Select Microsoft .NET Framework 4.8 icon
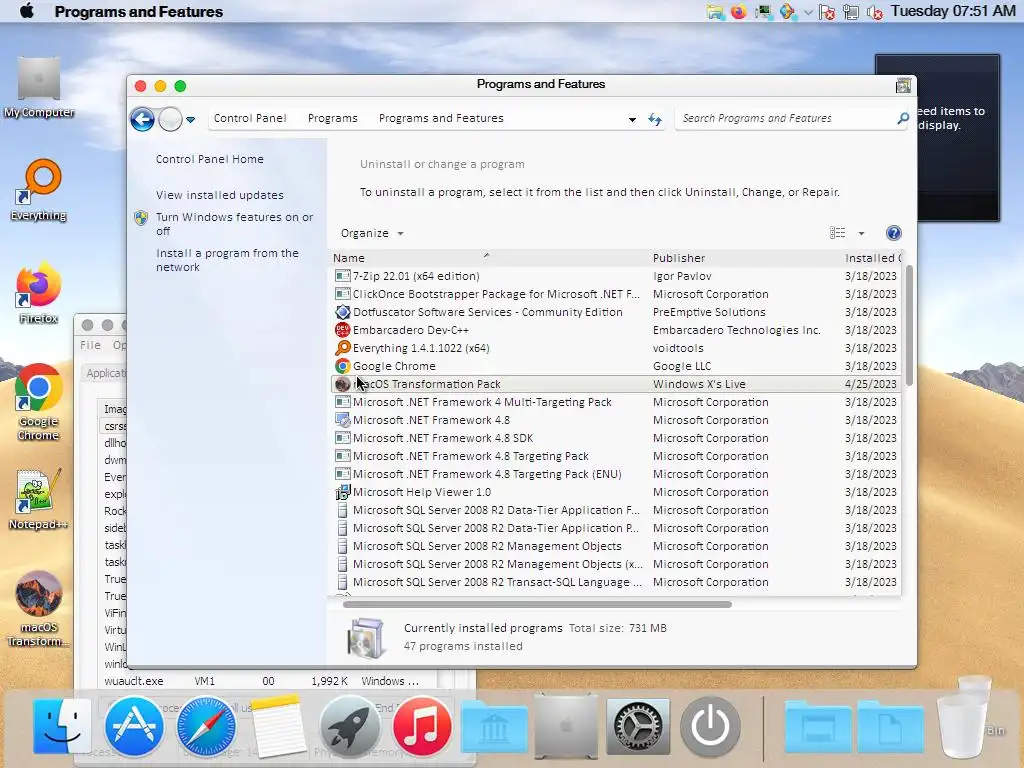Viewport: 1024px width, 768px height. click(342, 420)
